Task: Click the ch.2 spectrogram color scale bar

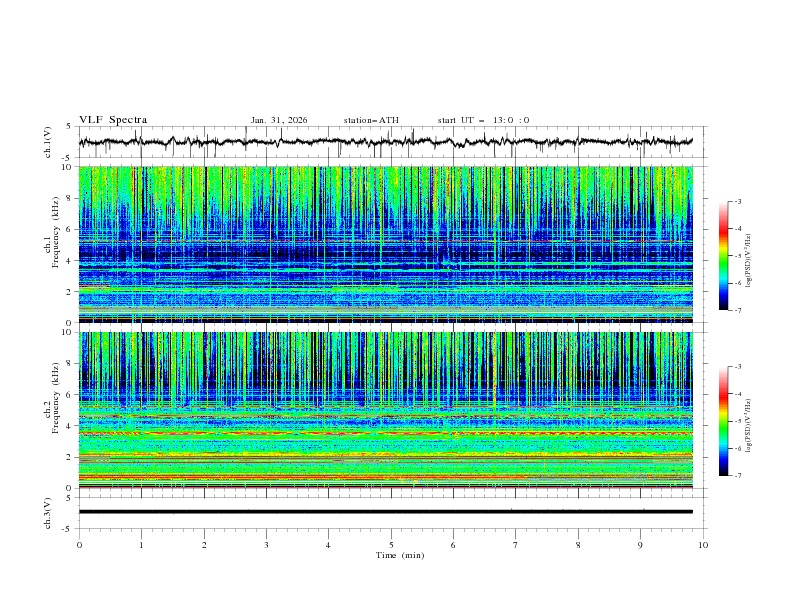Action: coord(723,421)
